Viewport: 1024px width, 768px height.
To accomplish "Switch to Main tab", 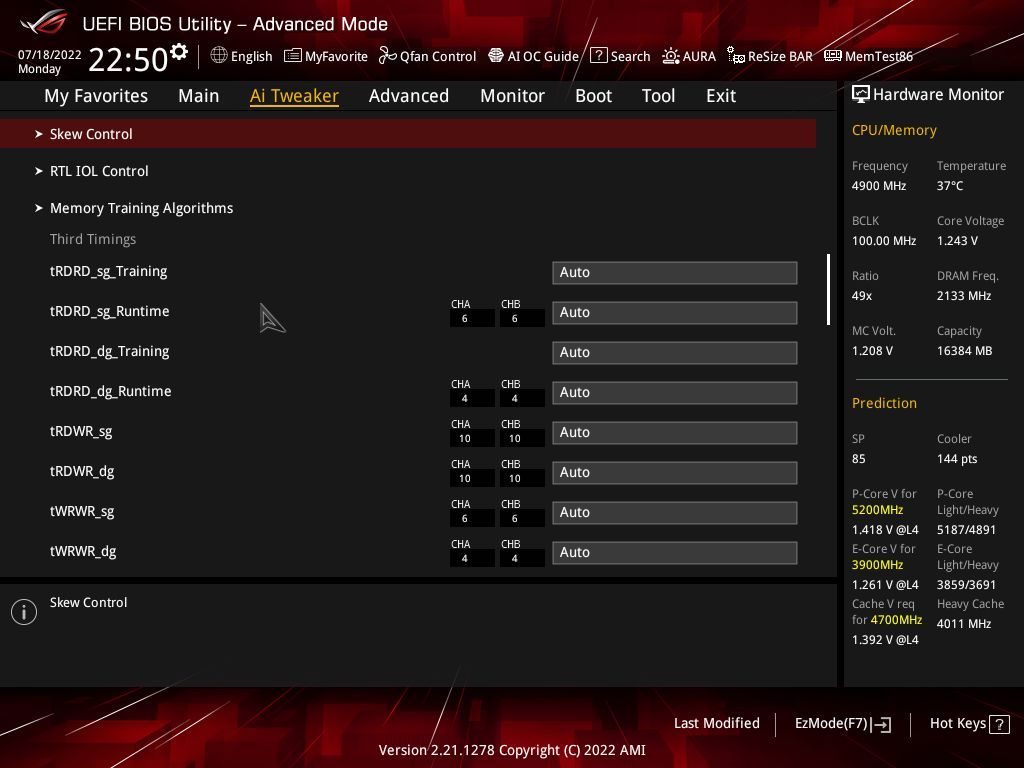I will coord(199,96).
